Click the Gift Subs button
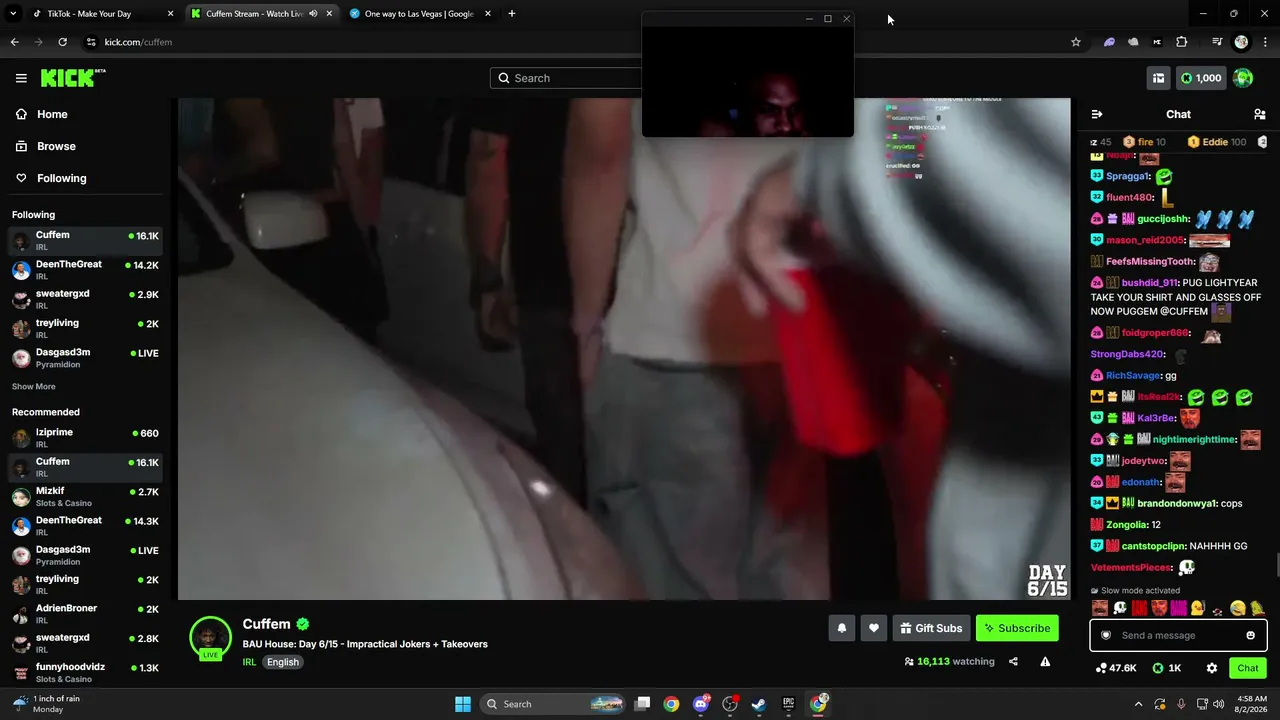Image resolution: width=1280 pixels, height=720 pixels. [931, 628]
